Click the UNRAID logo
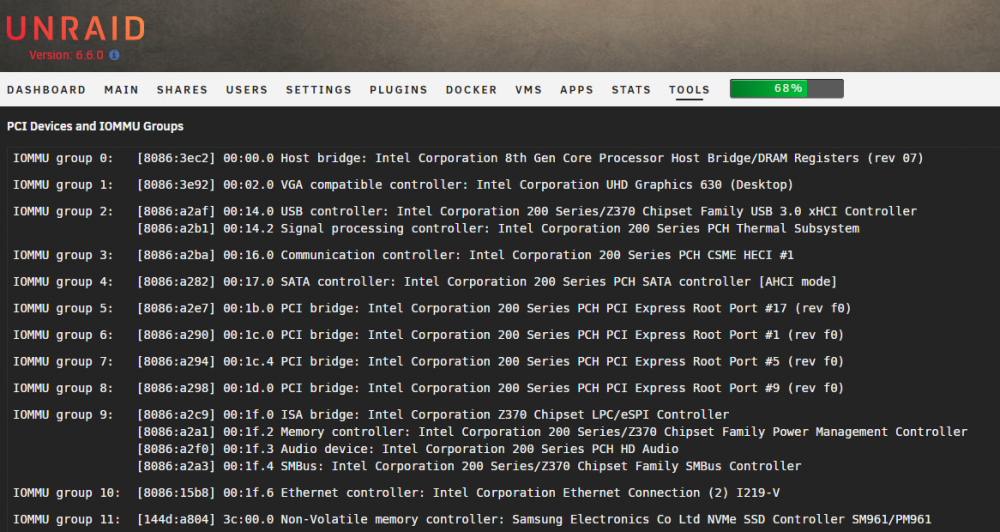1000x532 pixels. [75, 29]
